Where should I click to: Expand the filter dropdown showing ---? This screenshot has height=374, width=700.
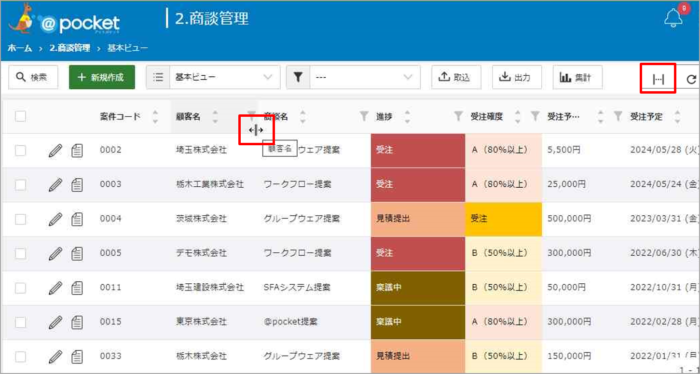click(353, 77)
